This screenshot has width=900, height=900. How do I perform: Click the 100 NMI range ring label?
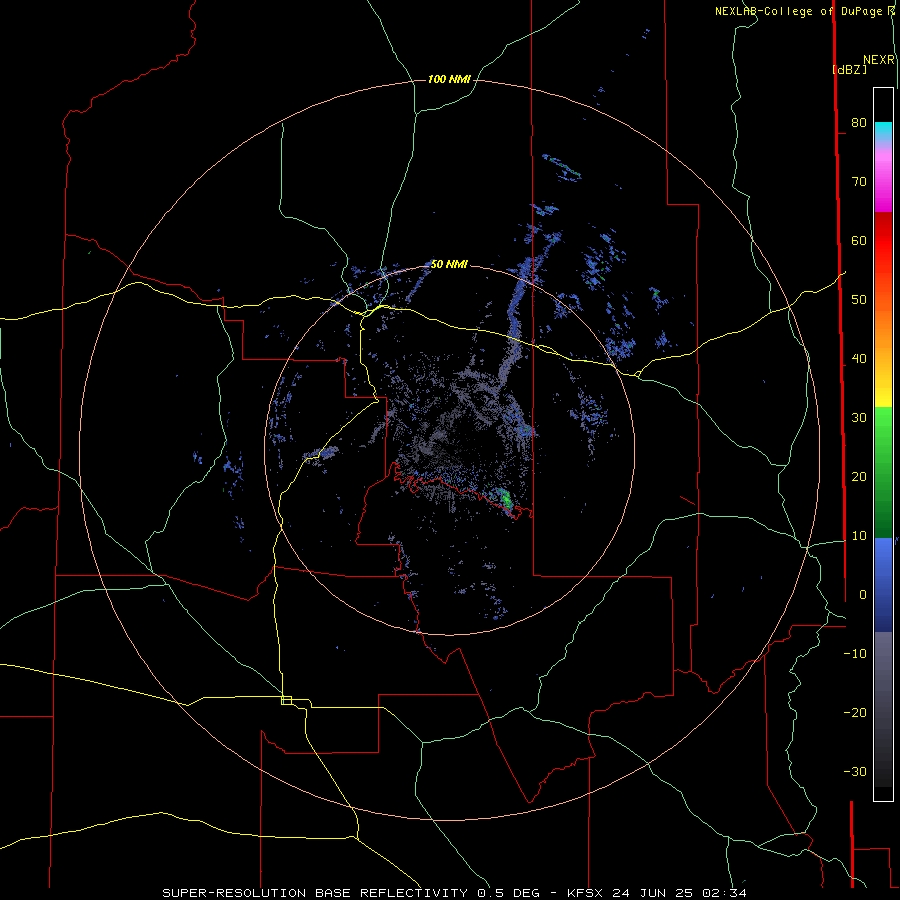click(x=449, y=79)
